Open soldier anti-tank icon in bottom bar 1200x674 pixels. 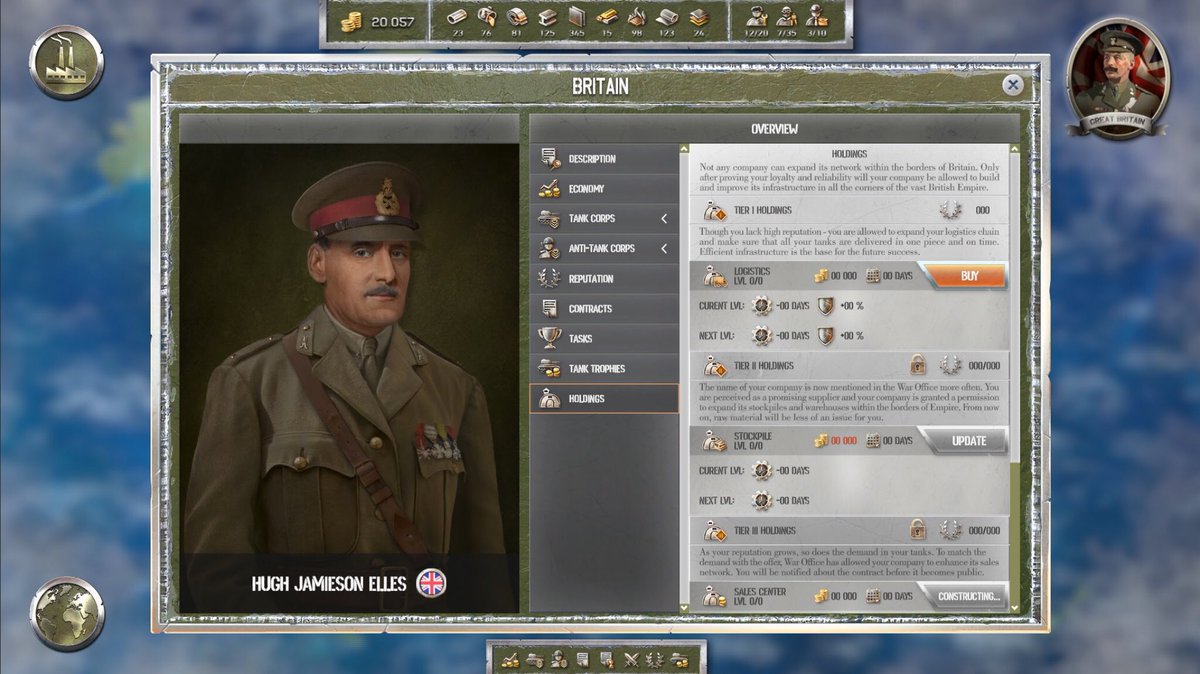[x=558, y=659]
